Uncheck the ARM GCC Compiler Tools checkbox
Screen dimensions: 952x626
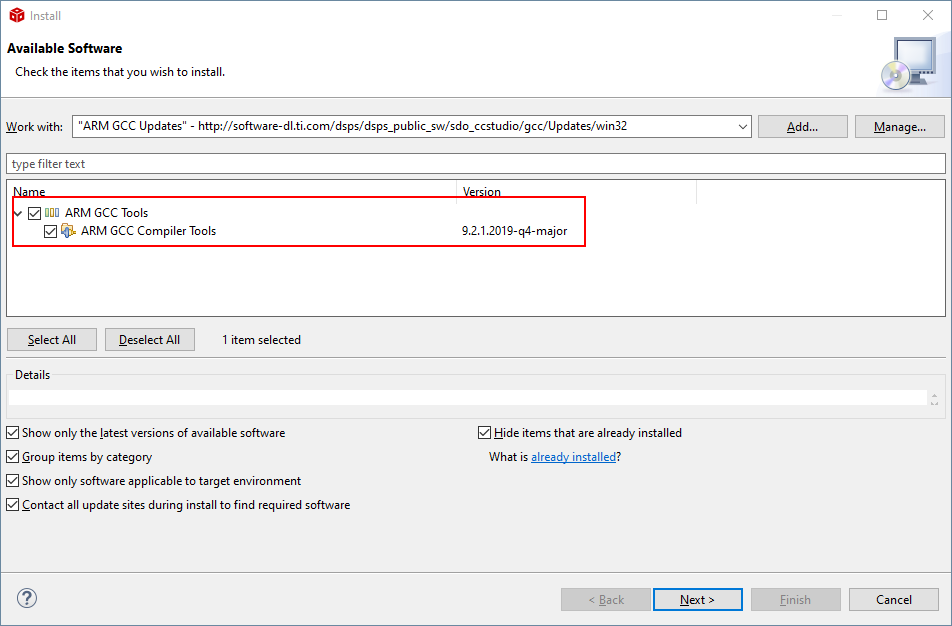51,231
